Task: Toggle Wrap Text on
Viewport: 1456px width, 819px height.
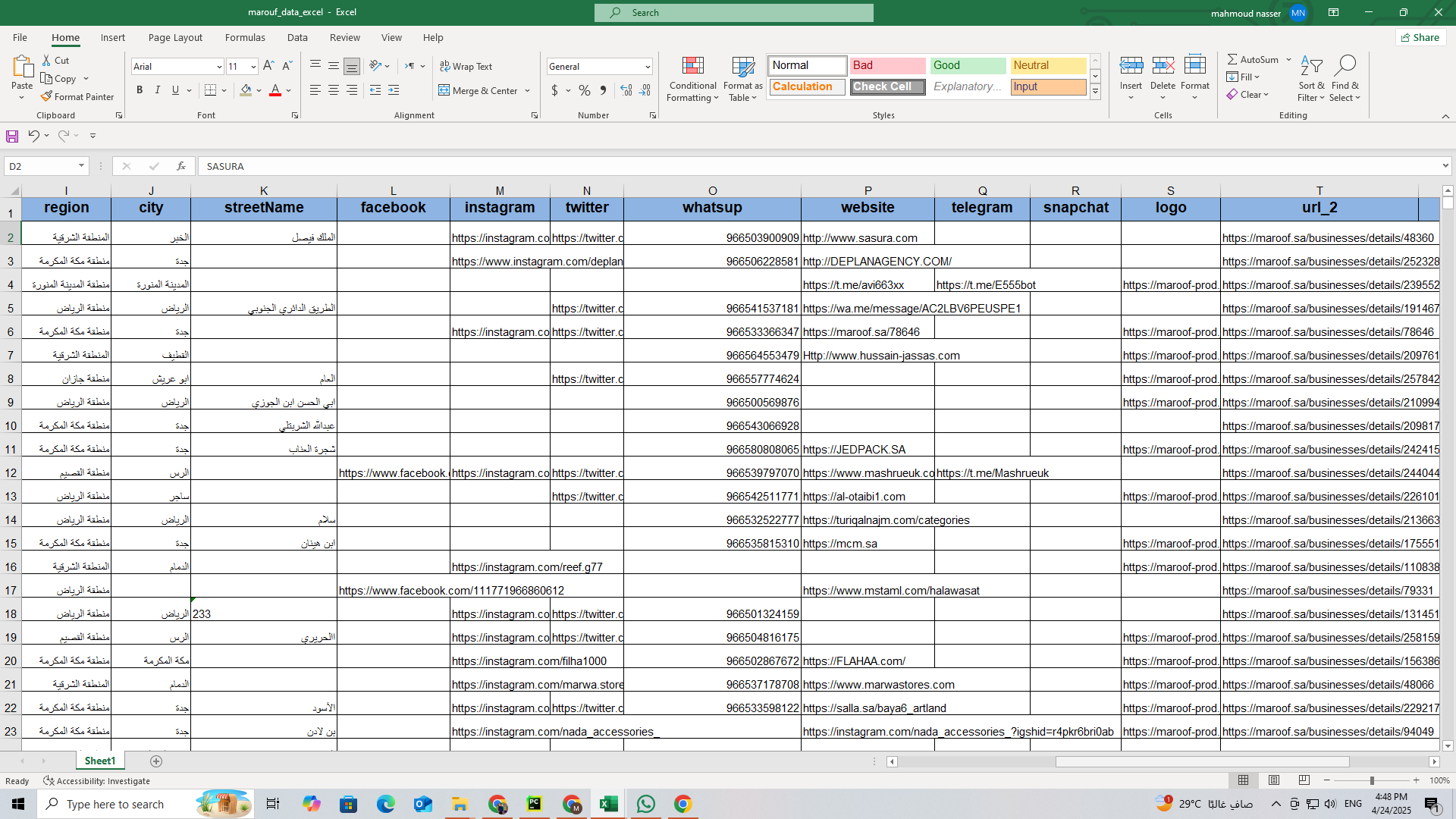Action: click(x=466, y=67)
